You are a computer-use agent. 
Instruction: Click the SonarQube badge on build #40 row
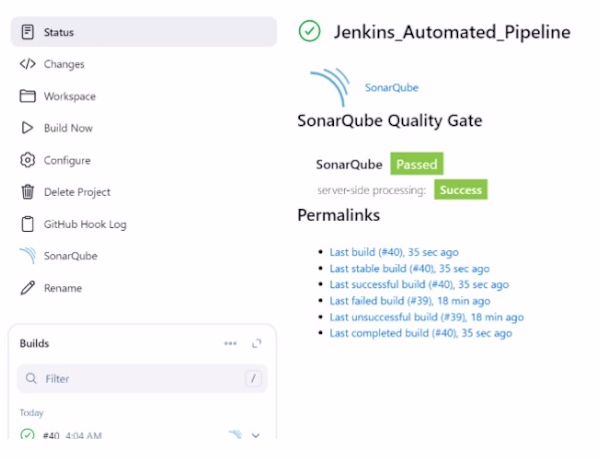(x=235, y=435)
